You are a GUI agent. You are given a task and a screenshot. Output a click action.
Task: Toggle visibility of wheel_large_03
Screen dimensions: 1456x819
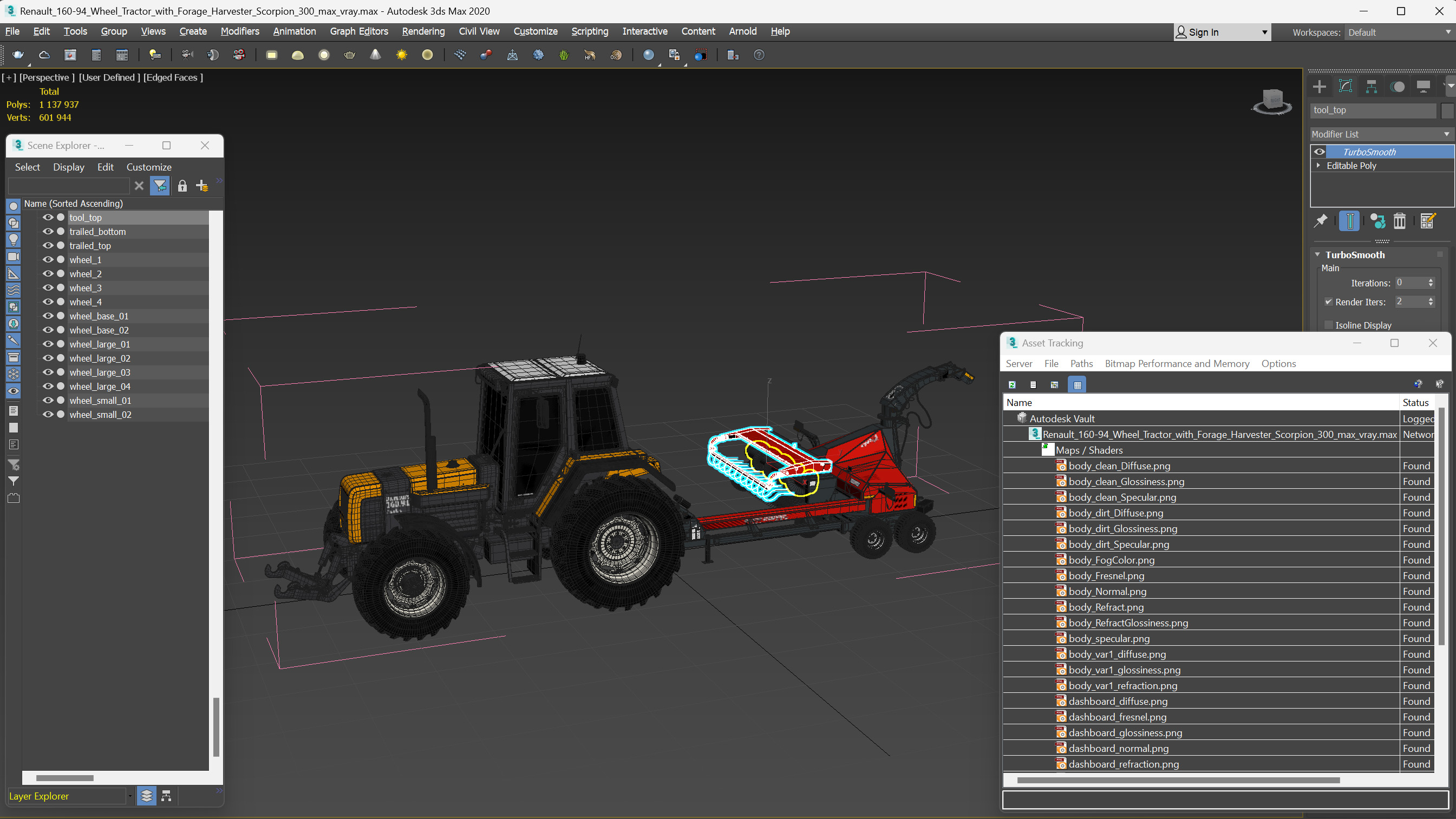click(48, 372)
